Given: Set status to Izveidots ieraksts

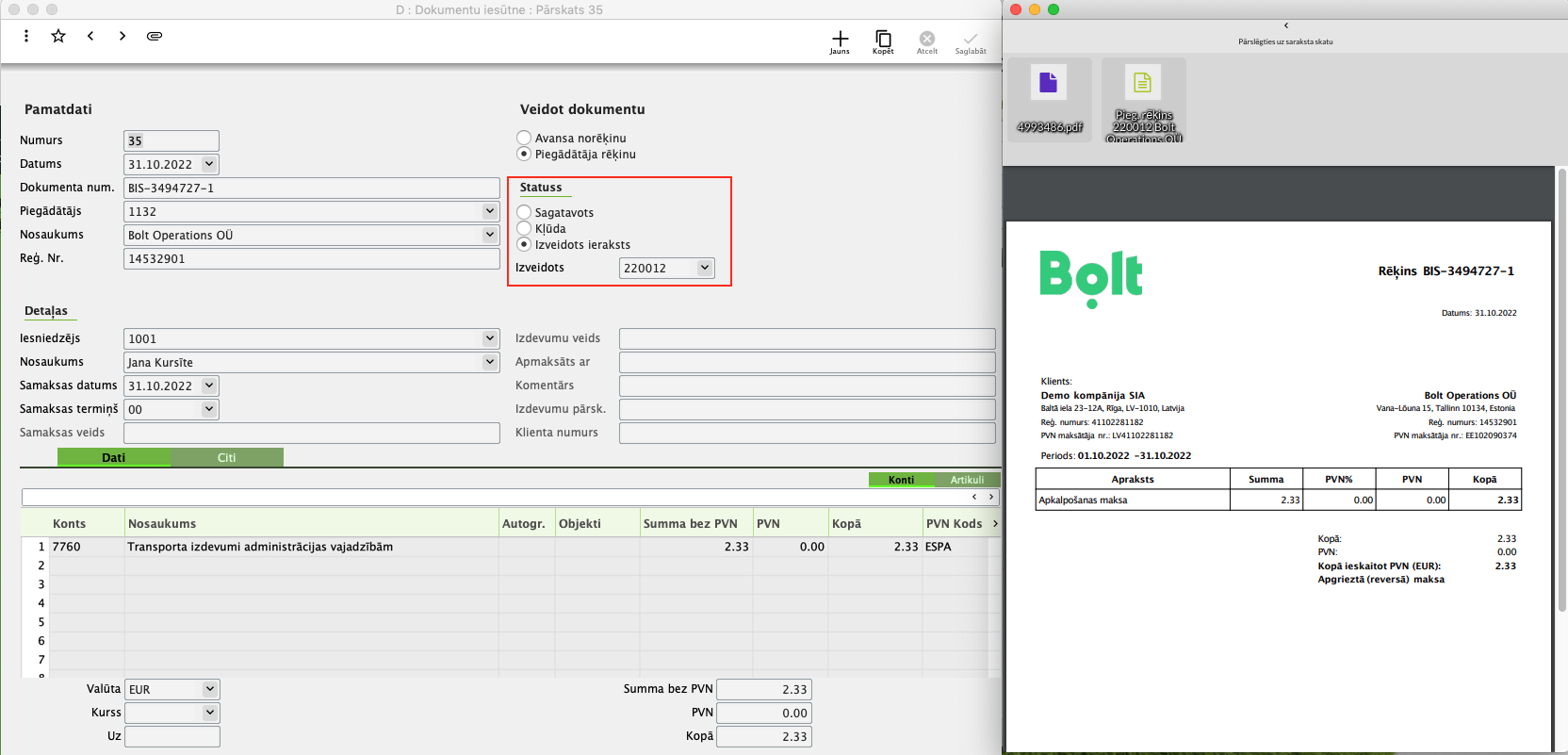Looking at the screenshot, I should 524,244.
